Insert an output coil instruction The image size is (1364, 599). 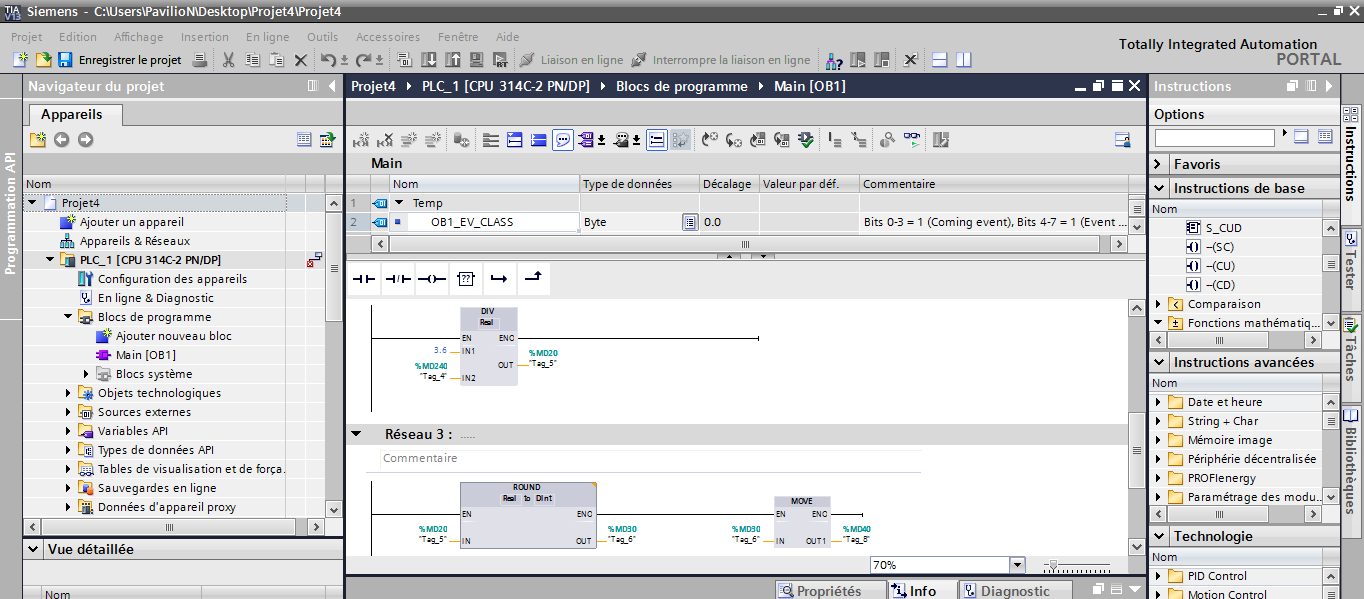[x=432, y=279]
